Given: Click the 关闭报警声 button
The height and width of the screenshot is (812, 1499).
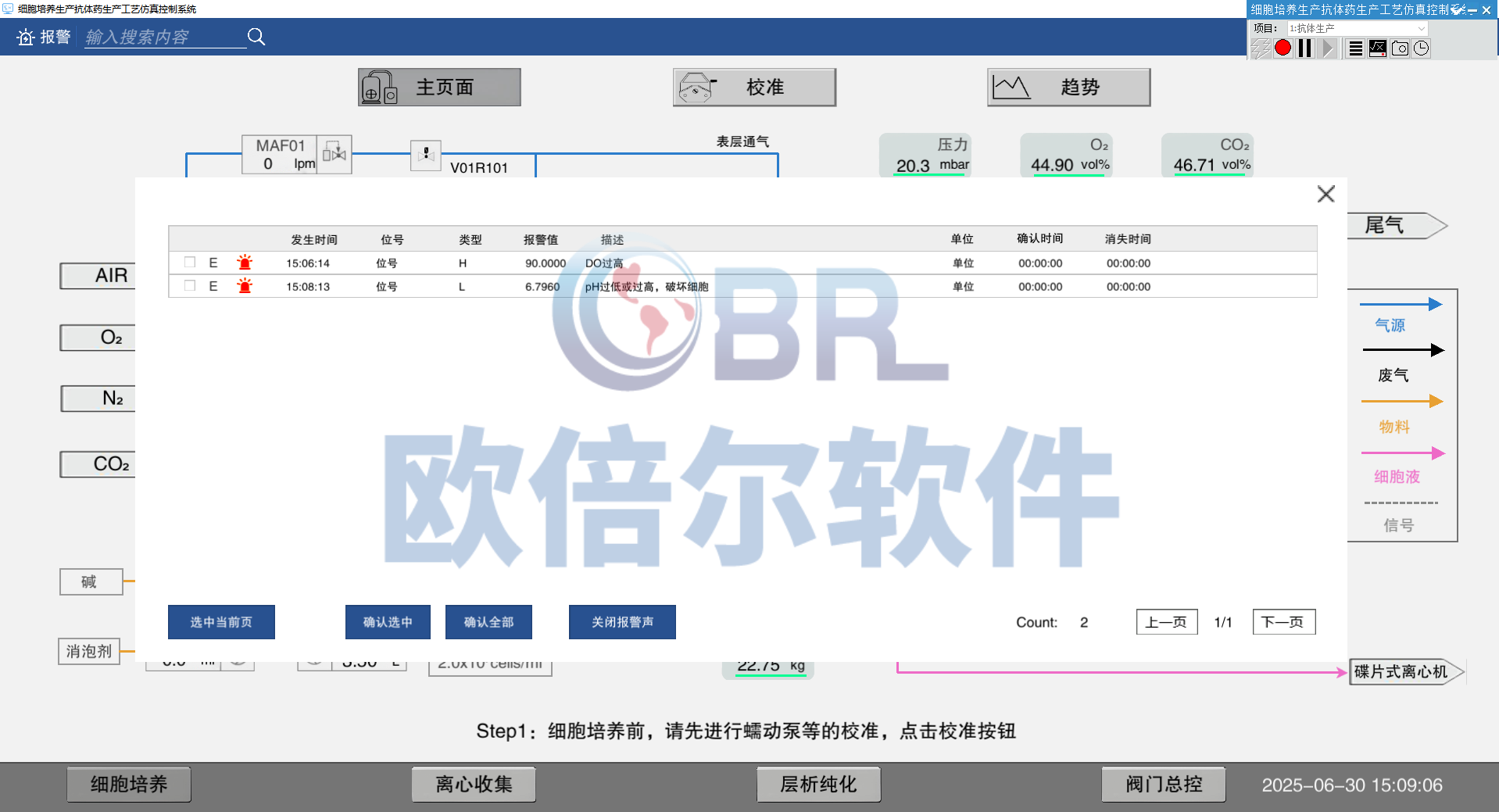Looking at the screenshot, I should tap(622, 622).
